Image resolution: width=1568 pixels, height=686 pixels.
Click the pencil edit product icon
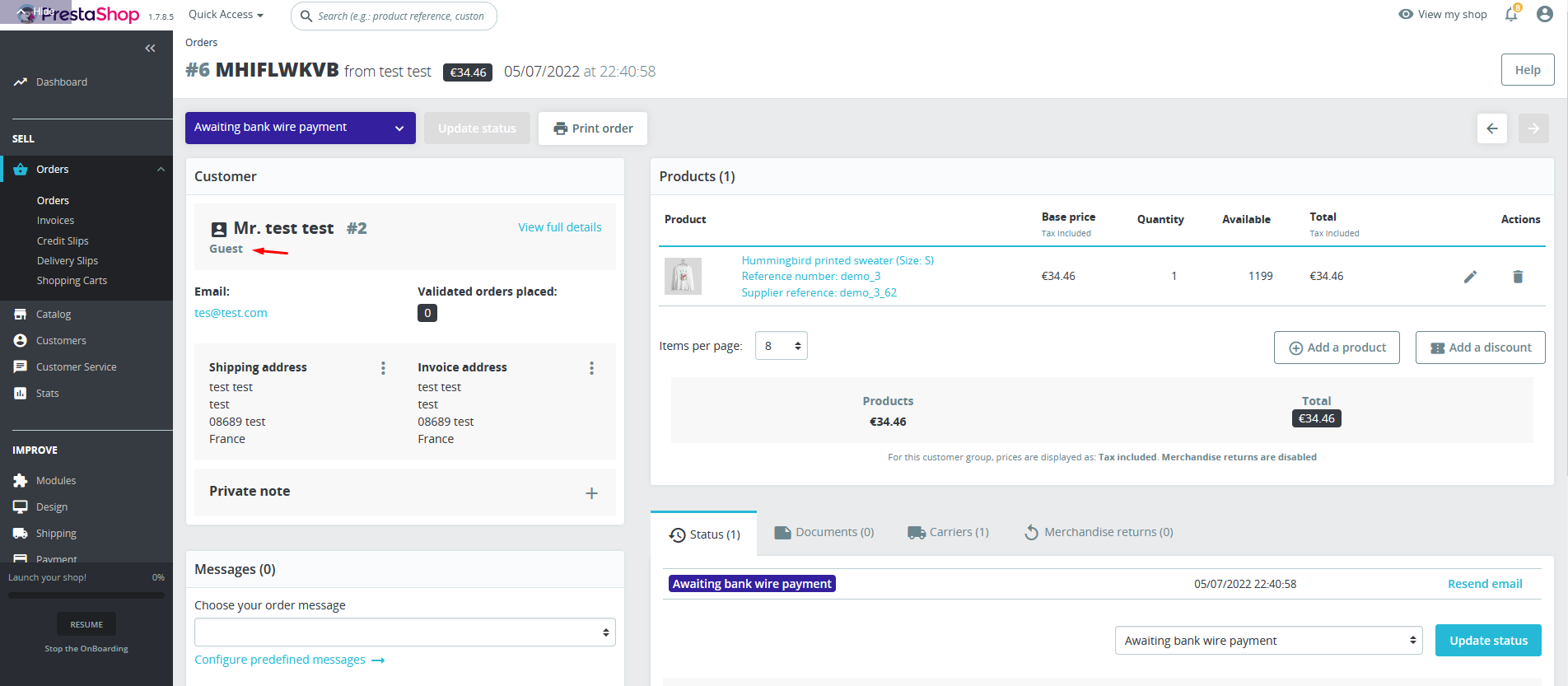pos(1470,277)
